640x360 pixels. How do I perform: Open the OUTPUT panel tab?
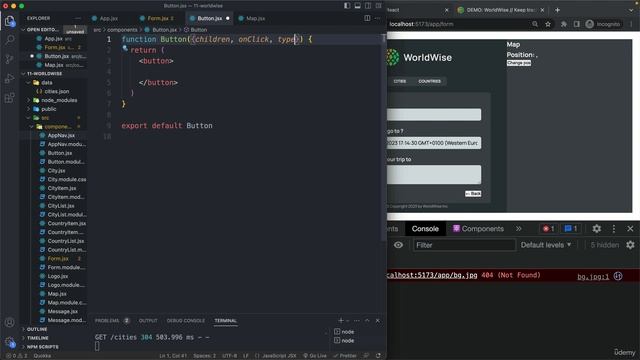click(x=148, y=321)
